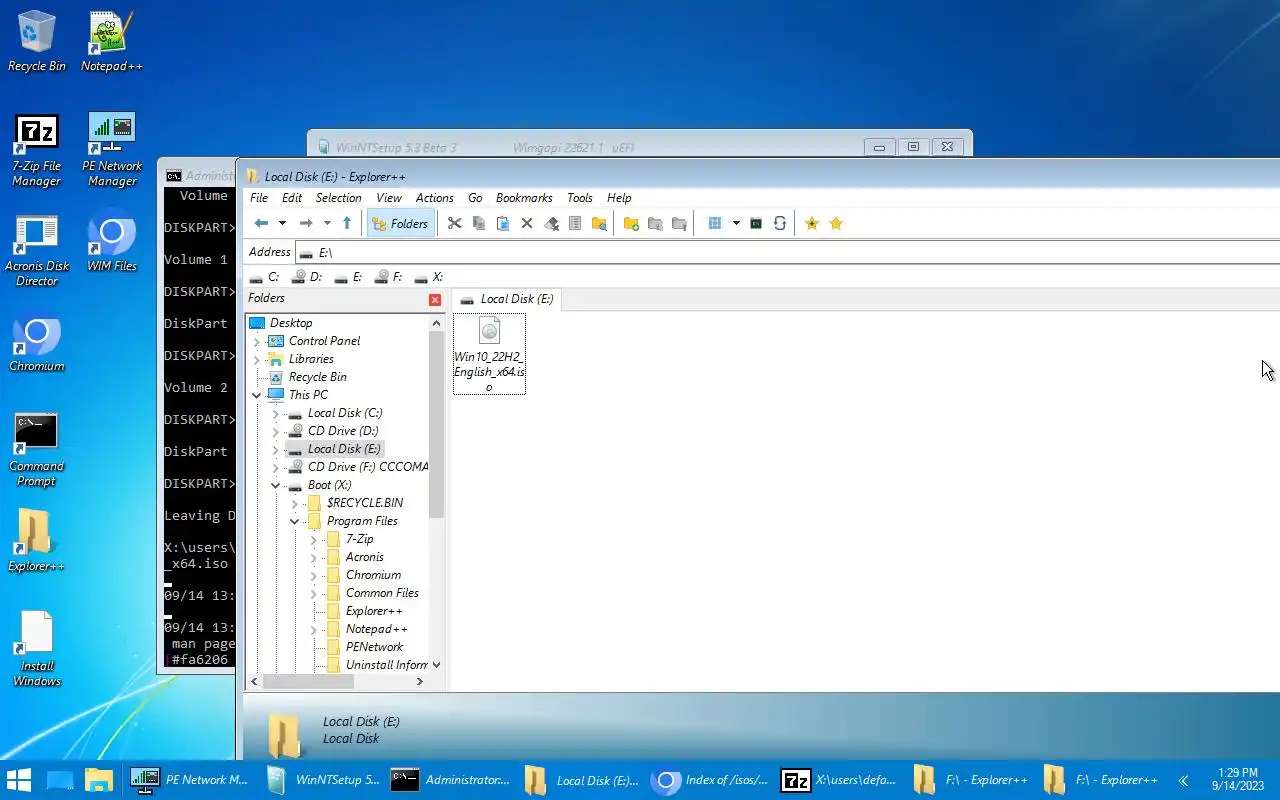Open Properties from the toolbar
Screen dimensions: 1280x800
575,224
